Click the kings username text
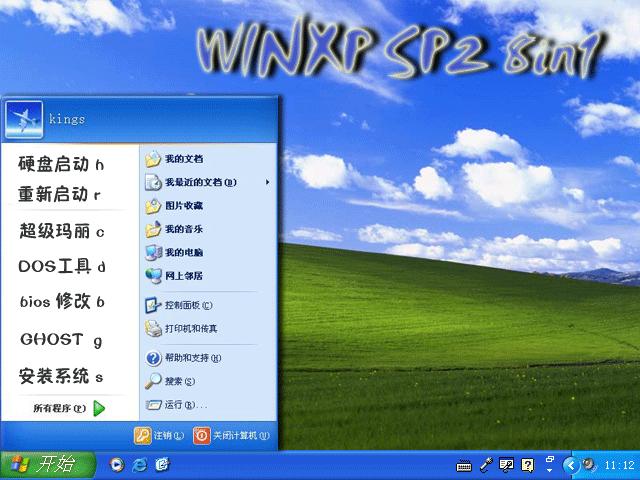The width and height of the screenshot is (640, 480). [67, 119]
